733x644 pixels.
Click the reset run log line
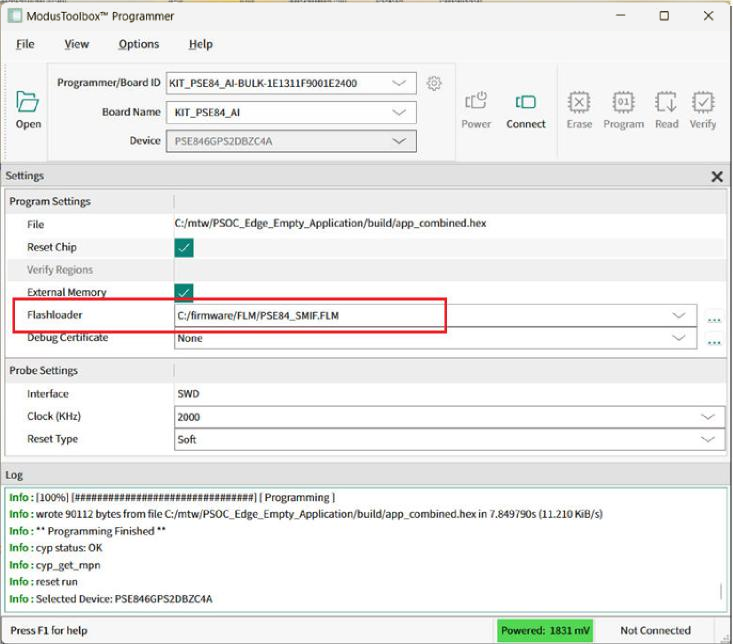click(x=43, y=582)
